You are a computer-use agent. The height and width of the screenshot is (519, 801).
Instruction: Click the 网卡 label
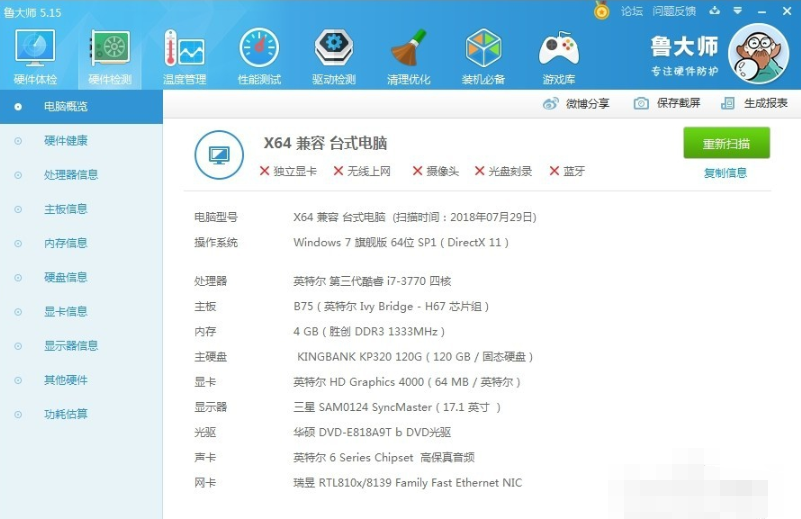point(205,483)
